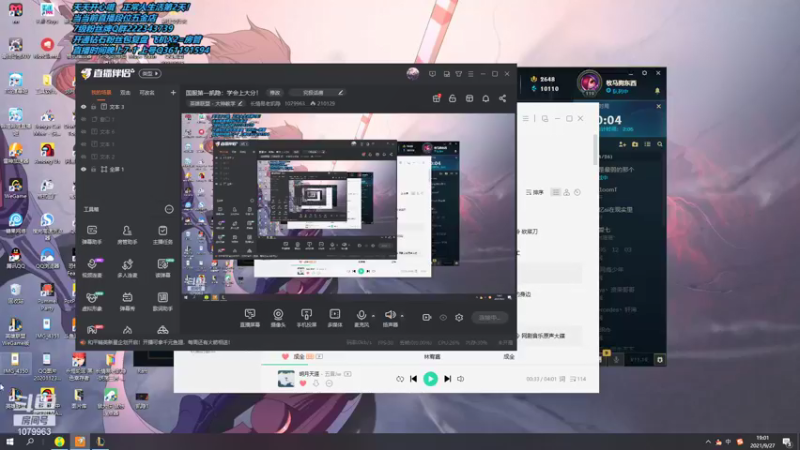Switch to the second scene tab
800x450 pixels.
[125, 93]
